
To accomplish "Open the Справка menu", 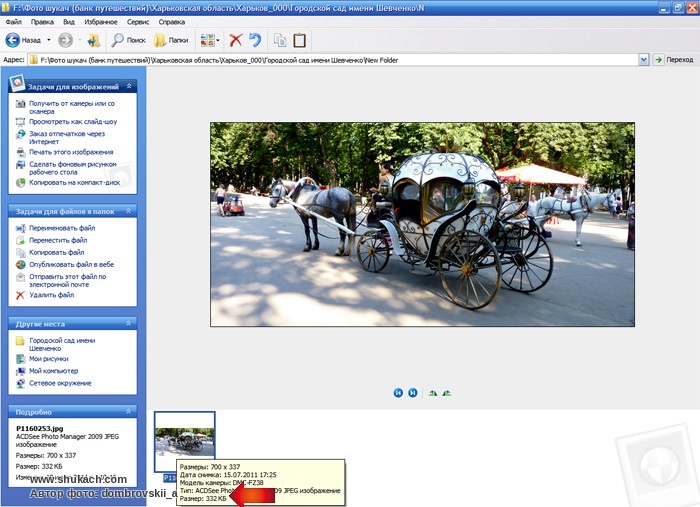I will pyautogui.click(x=171, y=22).
